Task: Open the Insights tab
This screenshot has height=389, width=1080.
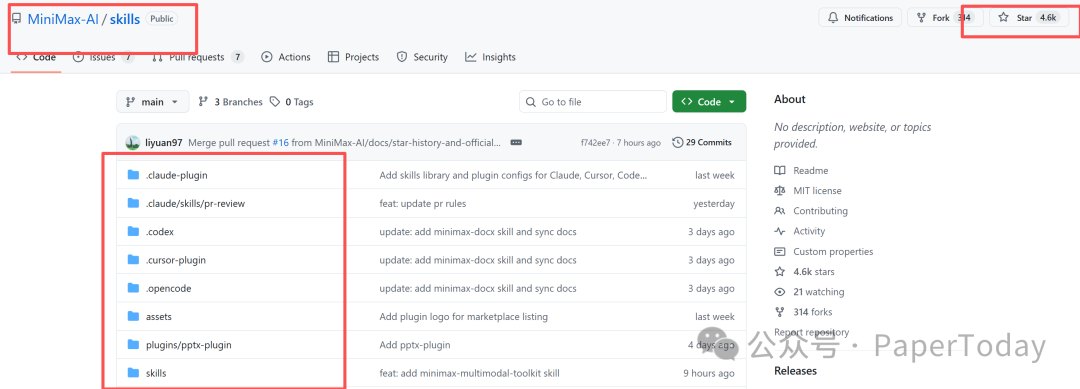Action: (490, 57)
